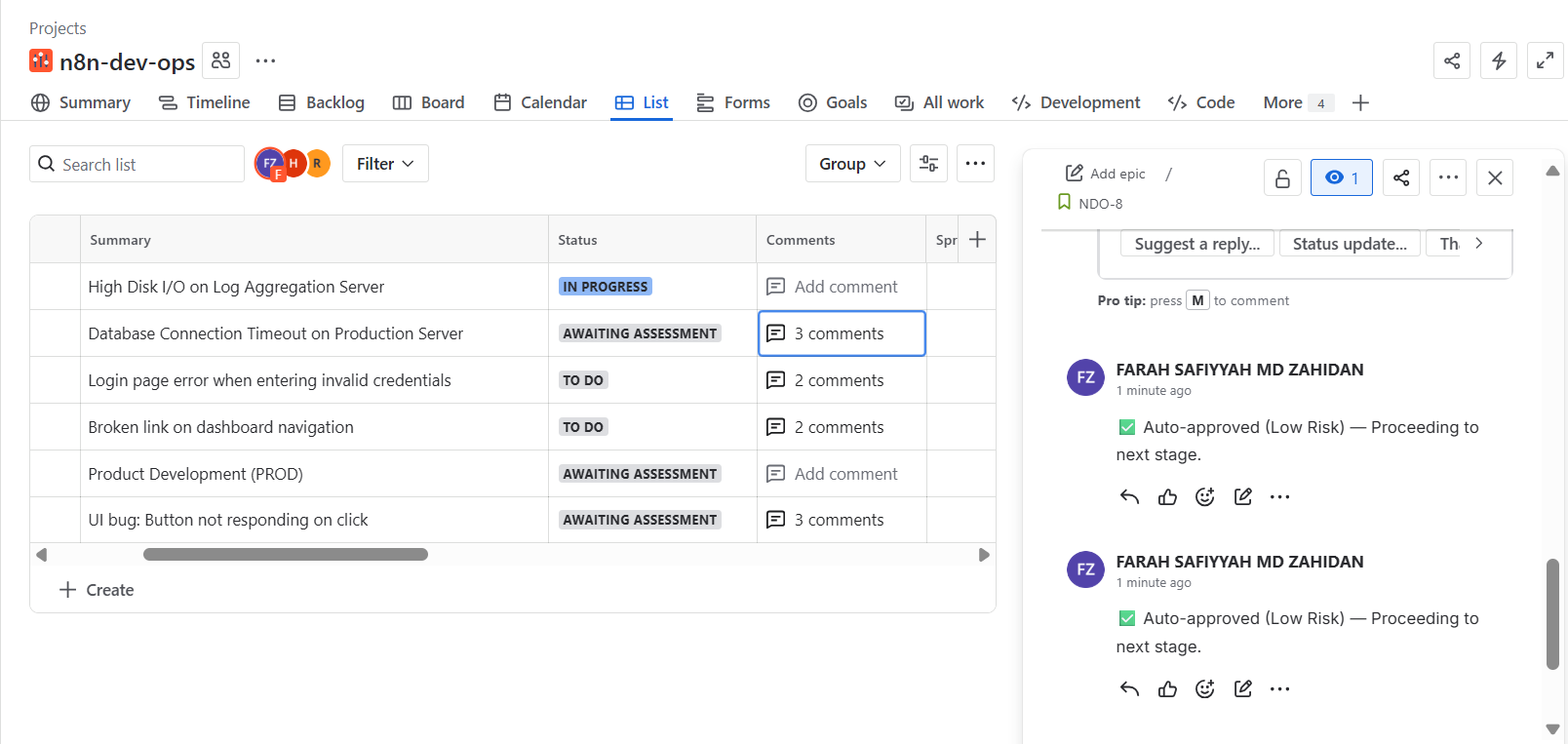Switch to the Board tab
This screenshot has height=744, width=1568.
429,102
